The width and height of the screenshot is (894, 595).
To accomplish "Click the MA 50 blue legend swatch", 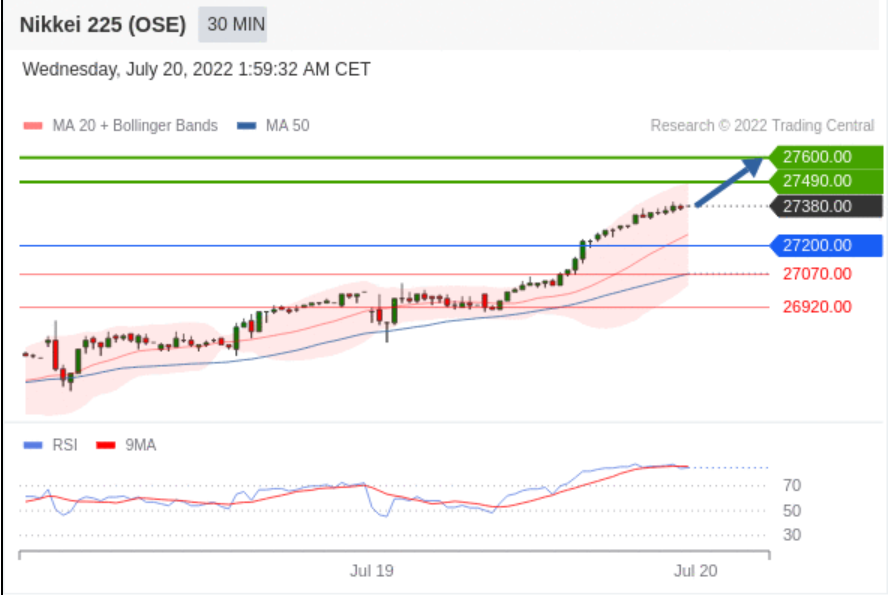I will coord(247,126).
